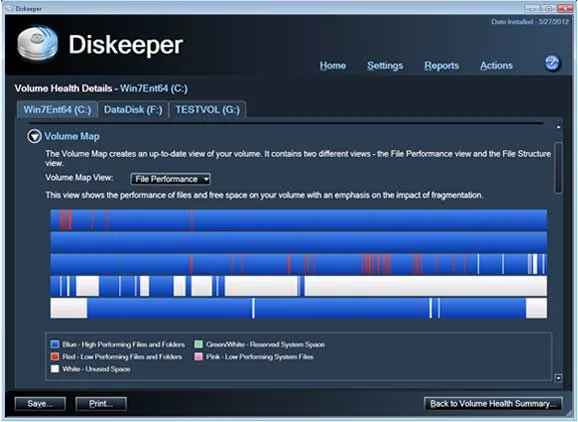This screenshot has width=578, height=422.
Task: Select the Win7Ent64 (C:) tab
Action: click(57, 109)
